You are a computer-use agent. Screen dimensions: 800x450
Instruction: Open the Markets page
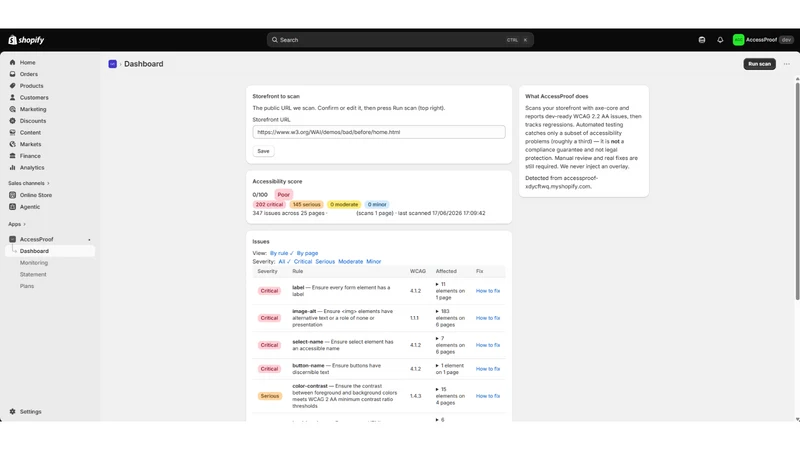click(30, 144)
